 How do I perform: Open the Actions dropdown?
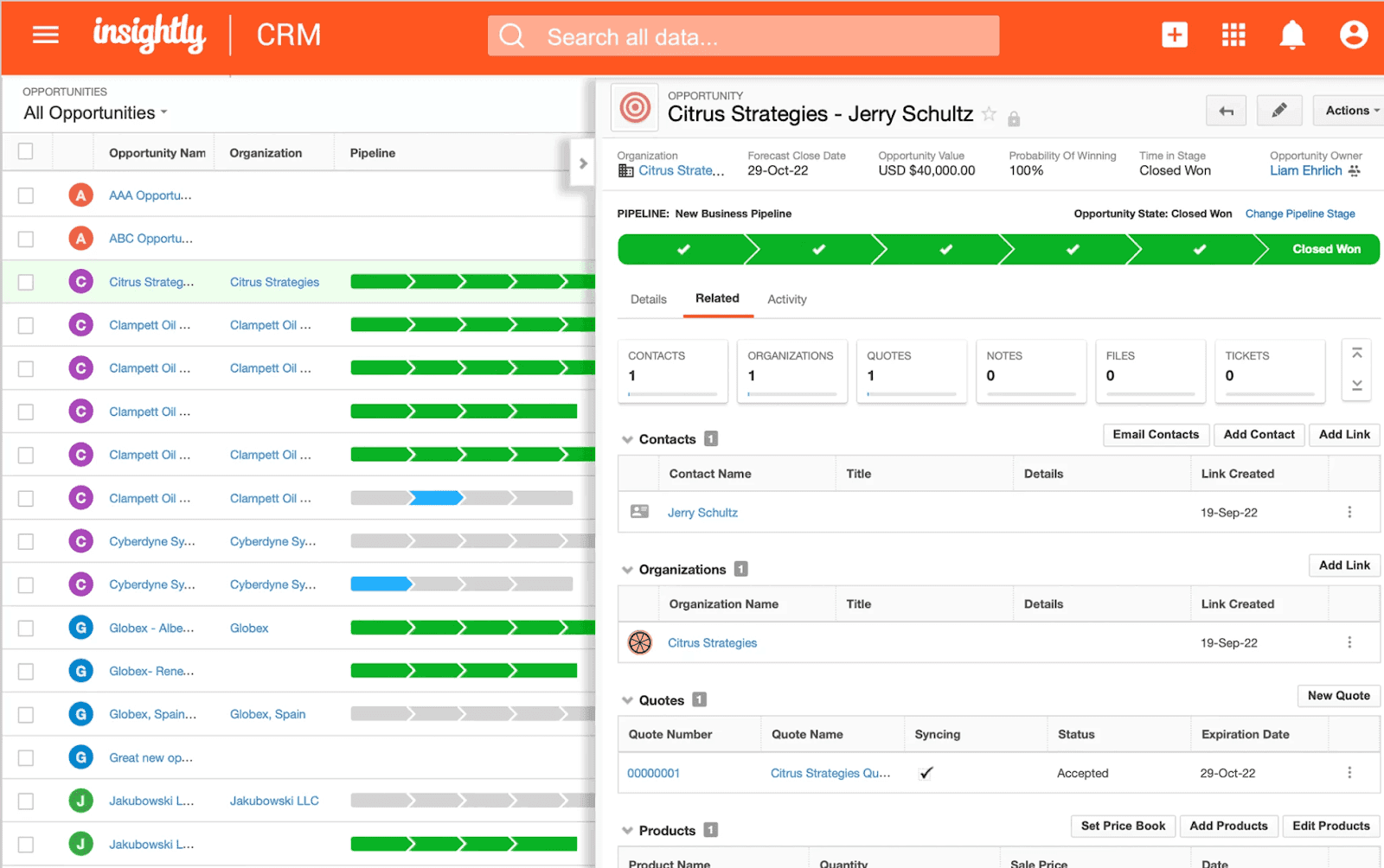(1347, 111)
